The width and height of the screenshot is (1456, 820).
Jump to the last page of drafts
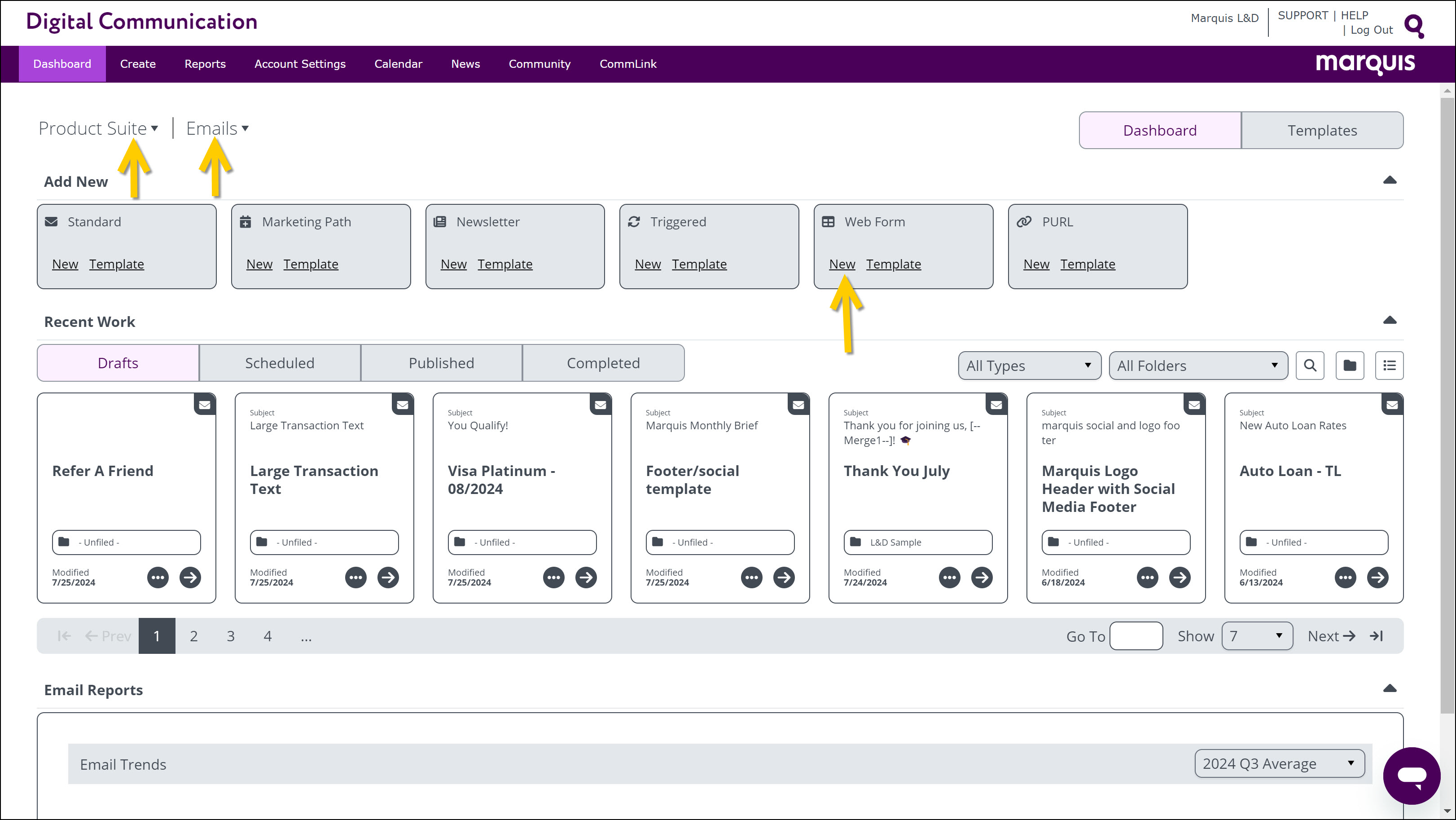coord(1376,635)
